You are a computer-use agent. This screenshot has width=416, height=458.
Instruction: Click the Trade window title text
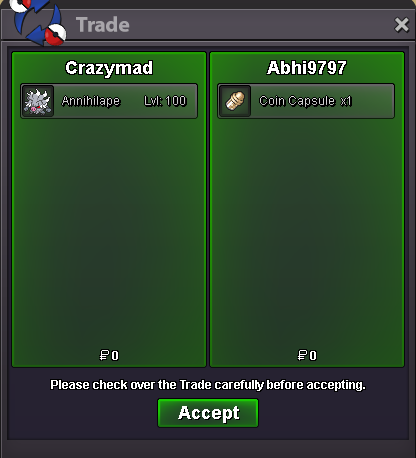(103, 25)
